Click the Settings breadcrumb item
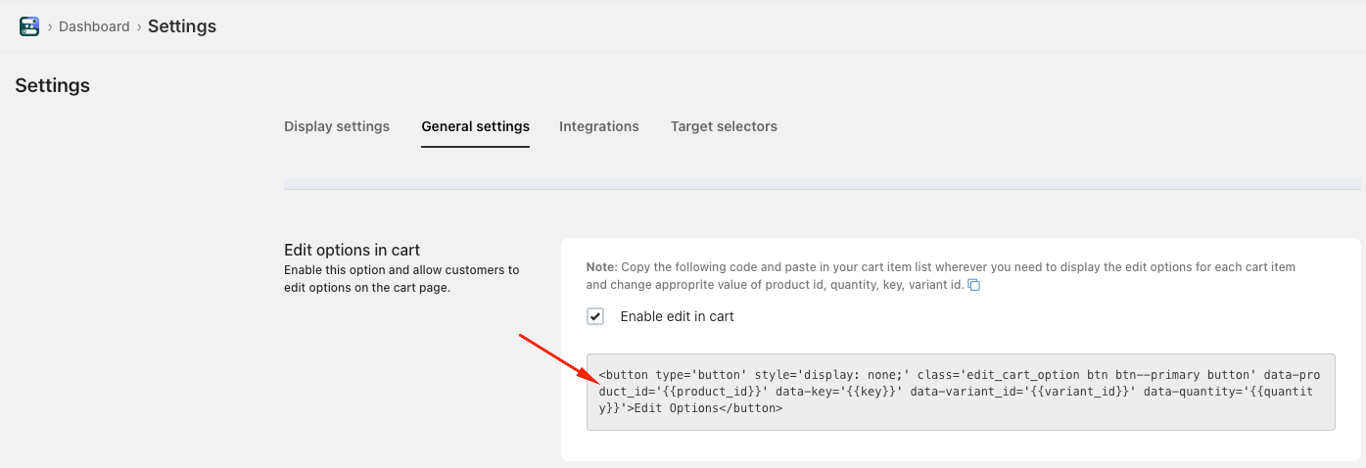Image resolution: width=1366 pixels, height=468 pixels. [182, 26]
